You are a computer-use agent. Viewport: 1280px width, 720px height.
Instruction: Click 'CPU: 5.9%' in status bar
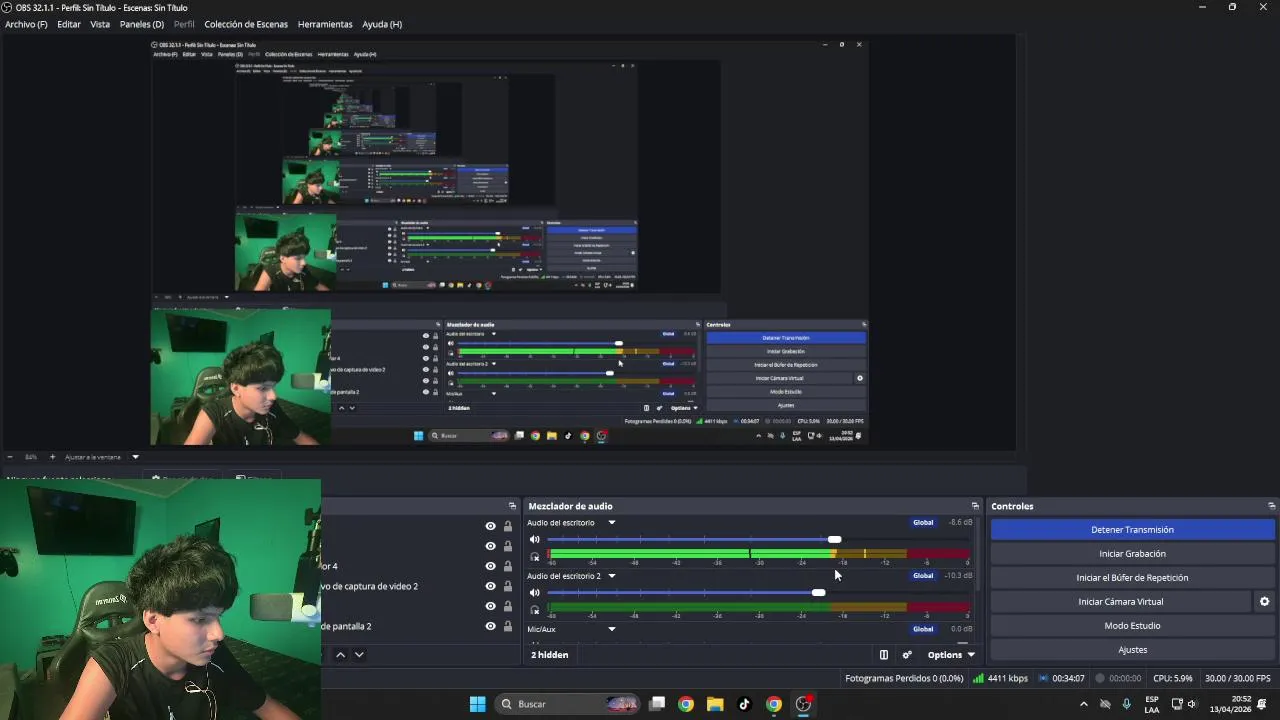[1172, 678]
